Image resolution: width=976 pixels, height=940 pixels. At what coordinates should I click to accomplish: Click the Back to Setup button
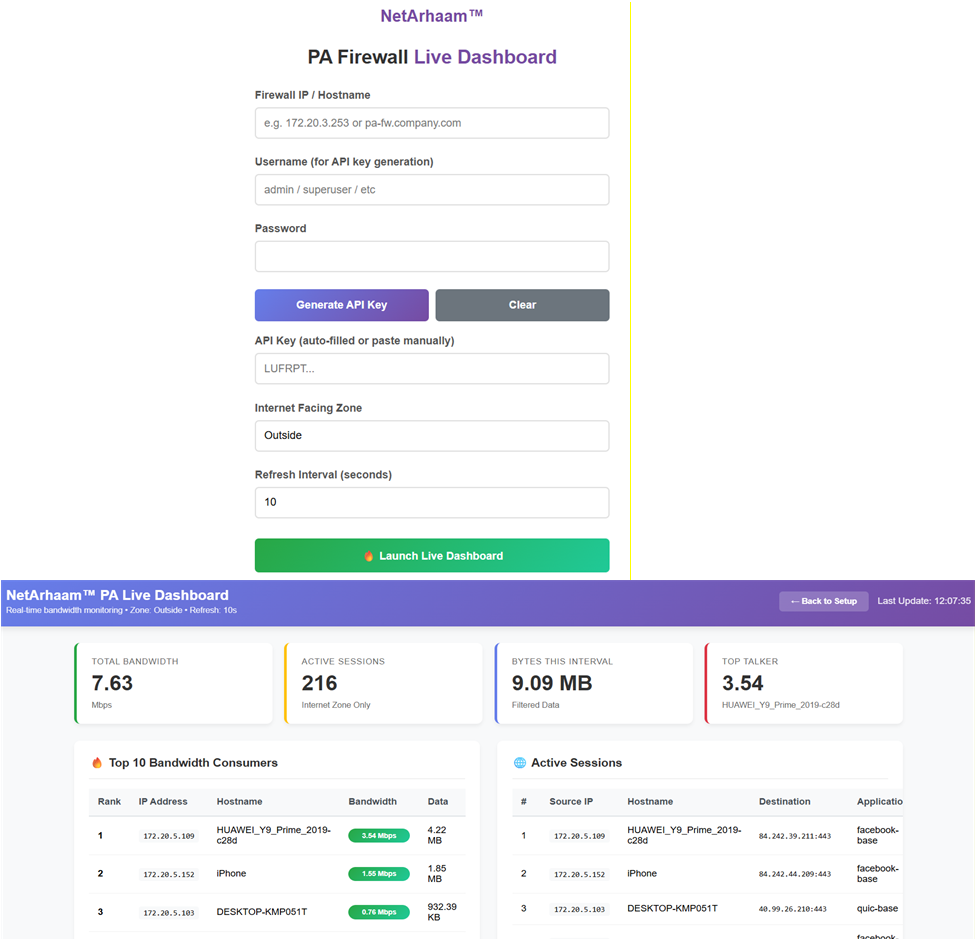(823, 601)
